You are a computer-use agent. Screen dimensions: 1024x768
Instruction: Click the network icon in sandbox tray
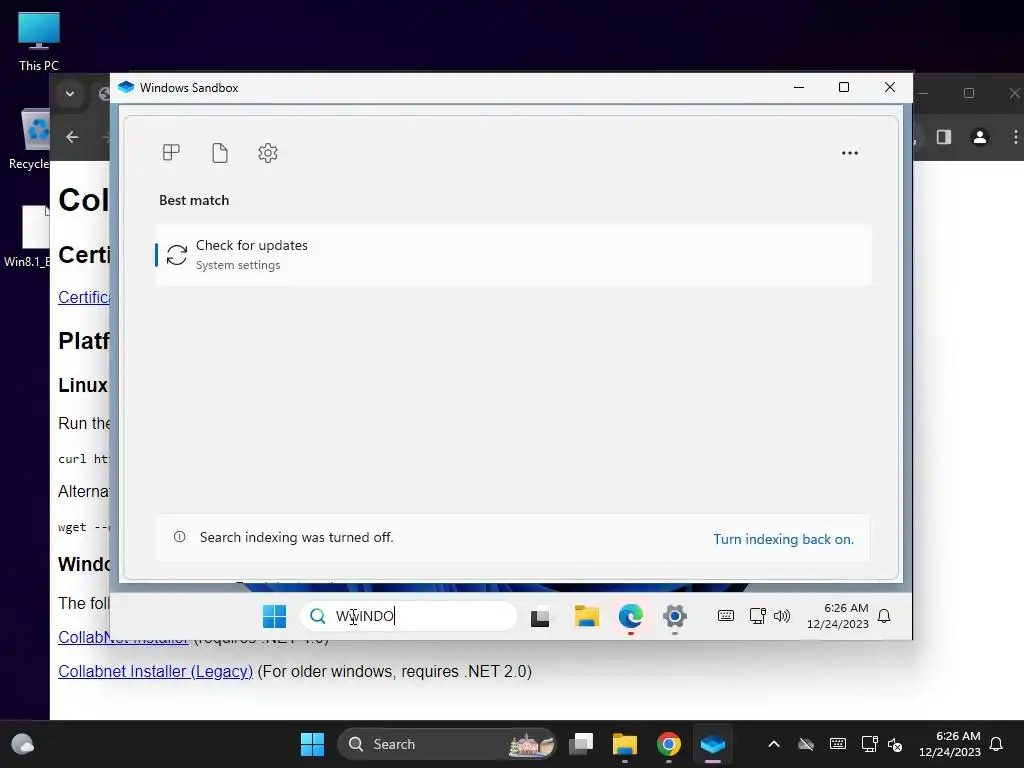click(758, 616)
